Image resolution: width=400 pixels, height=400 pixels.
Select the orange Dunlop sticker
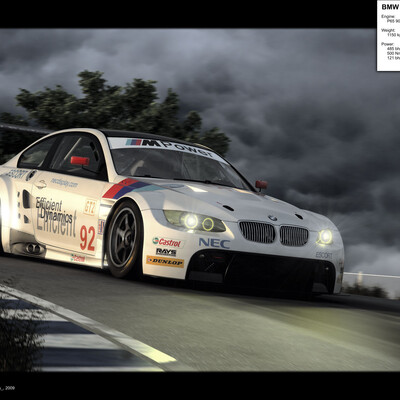pos(165,261)
